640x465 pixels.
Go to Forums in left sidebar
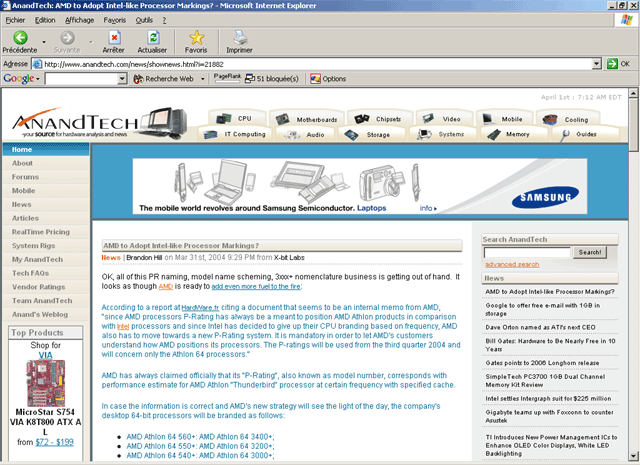coord(25,177)
